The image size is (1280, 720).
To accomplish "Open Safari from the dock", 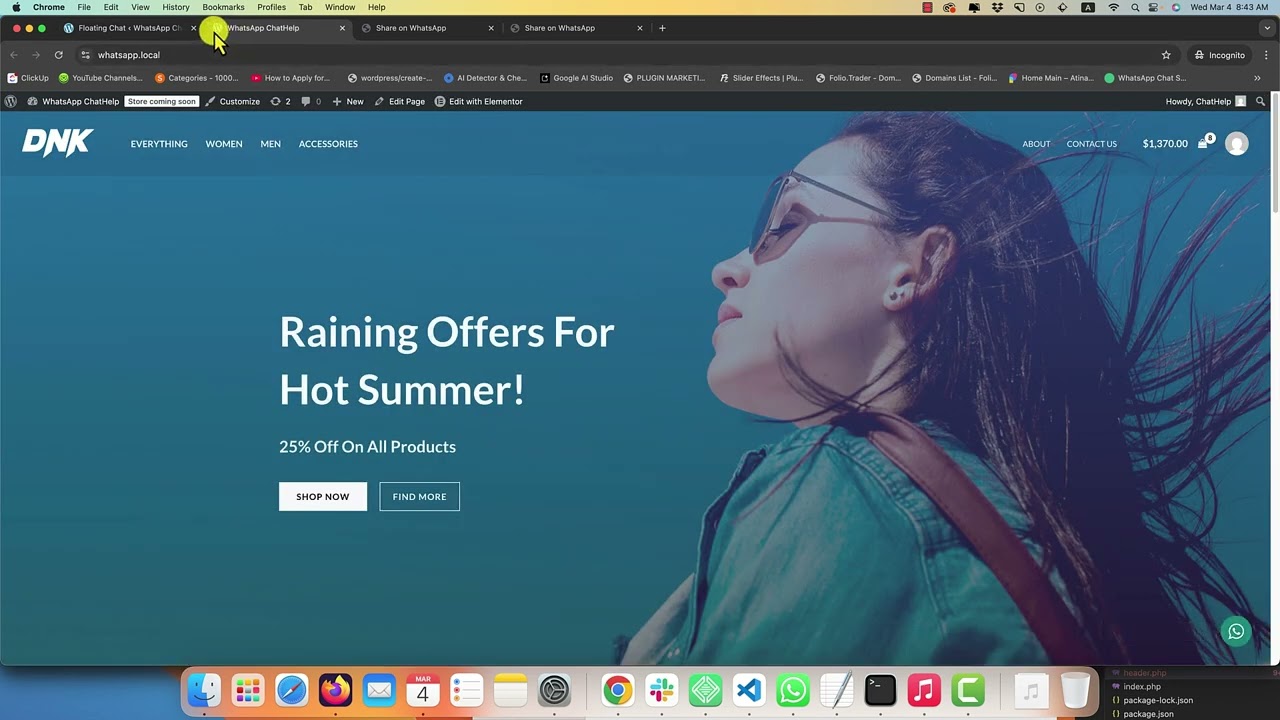I will [x=292, y=690].
